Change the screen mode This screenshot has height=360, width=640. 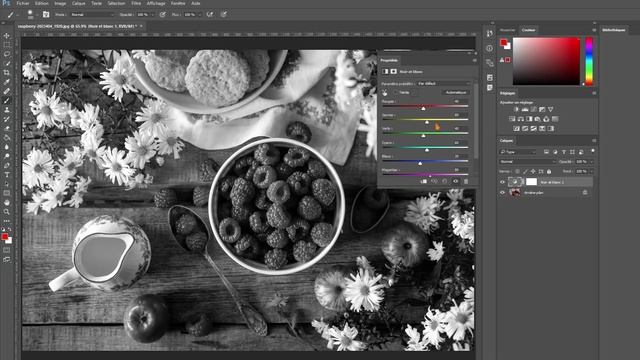point(7,259)
